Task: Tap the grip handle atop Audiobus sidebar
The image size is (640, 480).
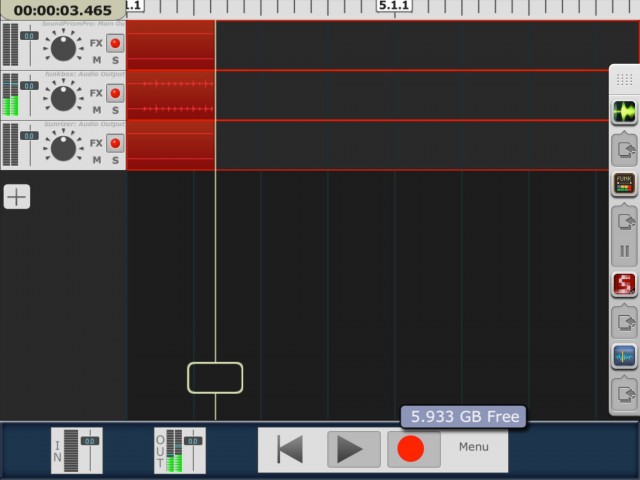Action: pos(624,79)
